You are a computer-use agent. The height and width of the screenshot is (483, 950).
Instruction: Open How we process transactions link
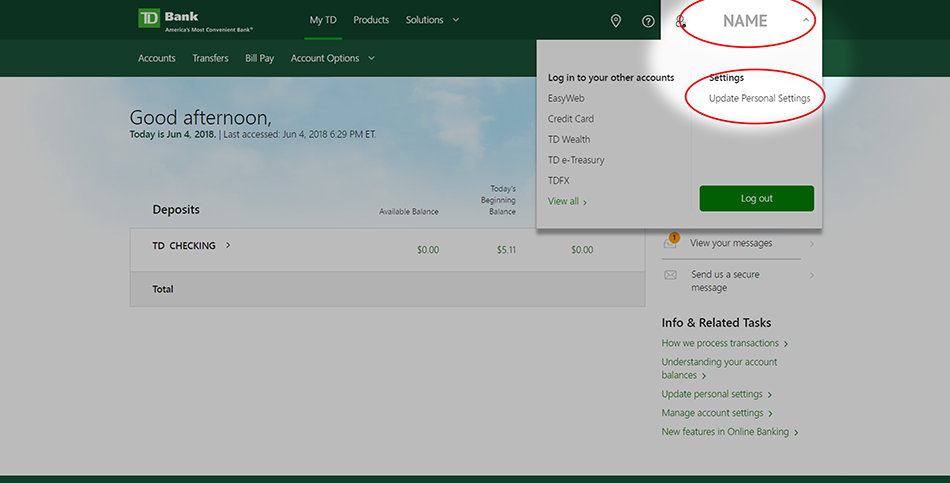(725, 343)
